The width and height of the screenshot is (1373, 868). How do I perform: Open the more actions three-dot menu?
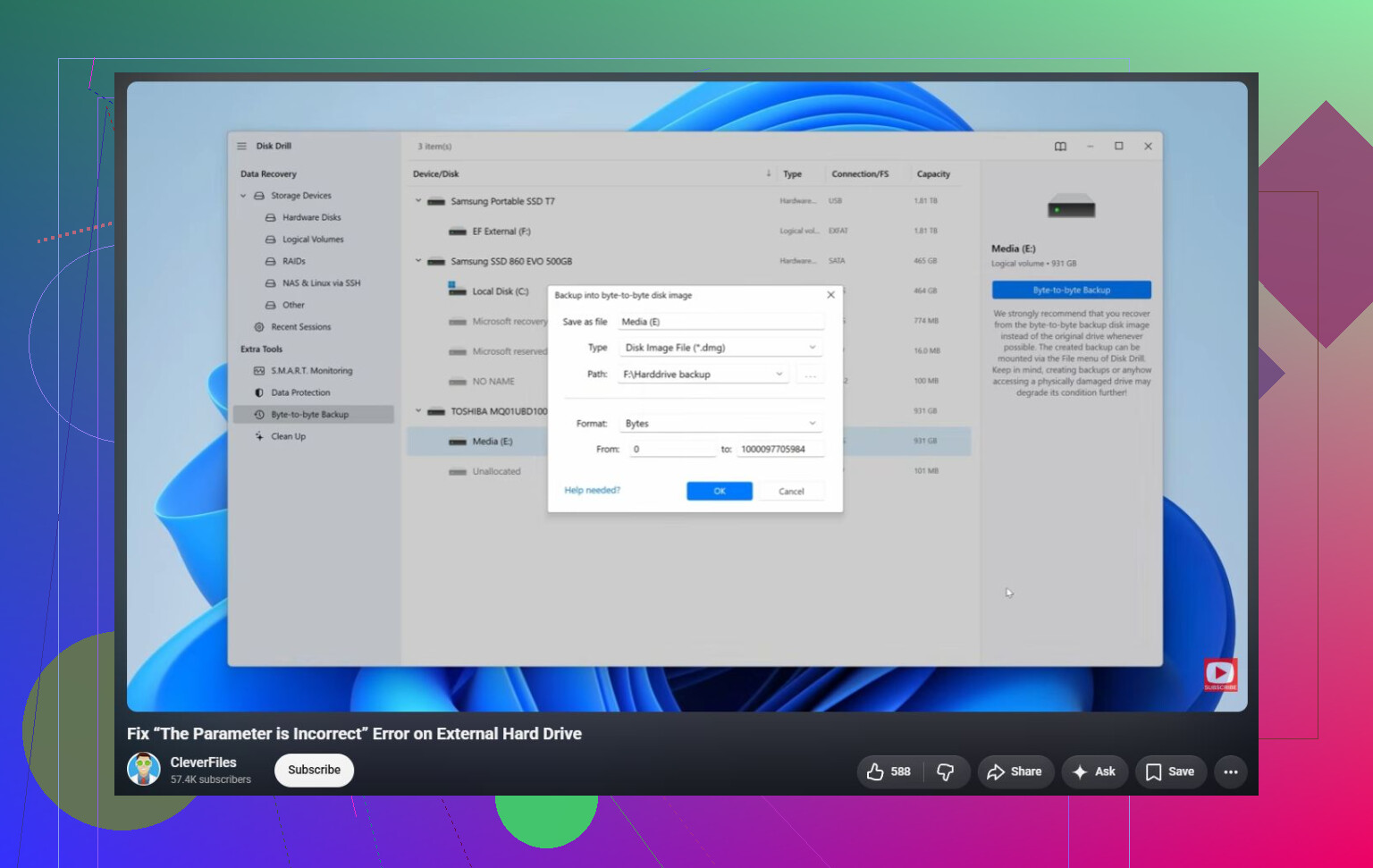1231,771
